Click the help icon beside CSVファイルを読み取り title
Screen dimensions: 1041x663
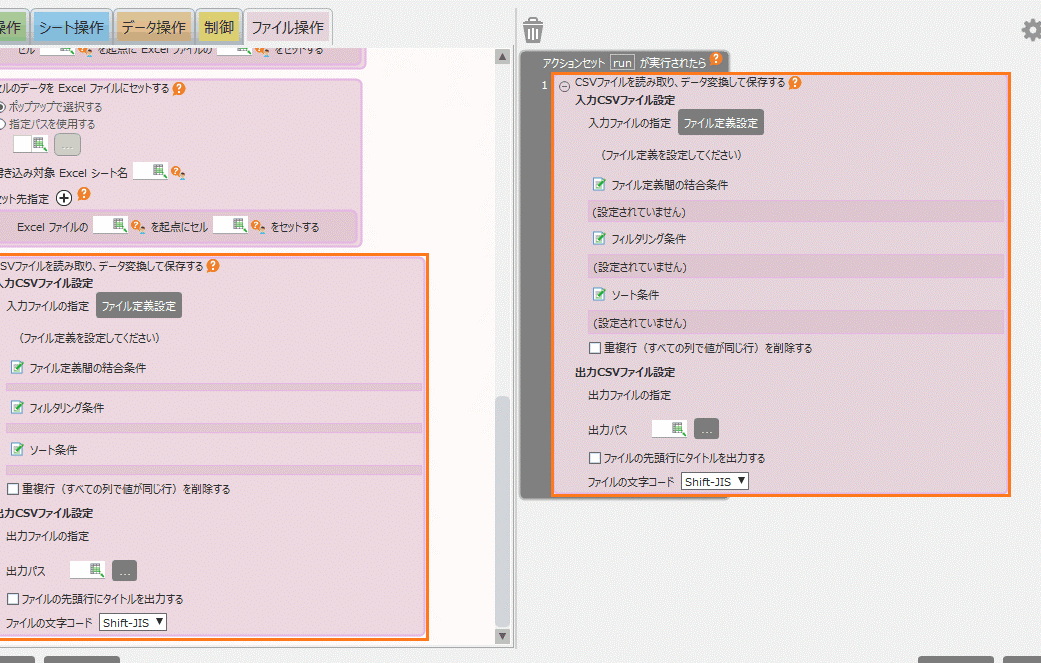click(795, 84)
